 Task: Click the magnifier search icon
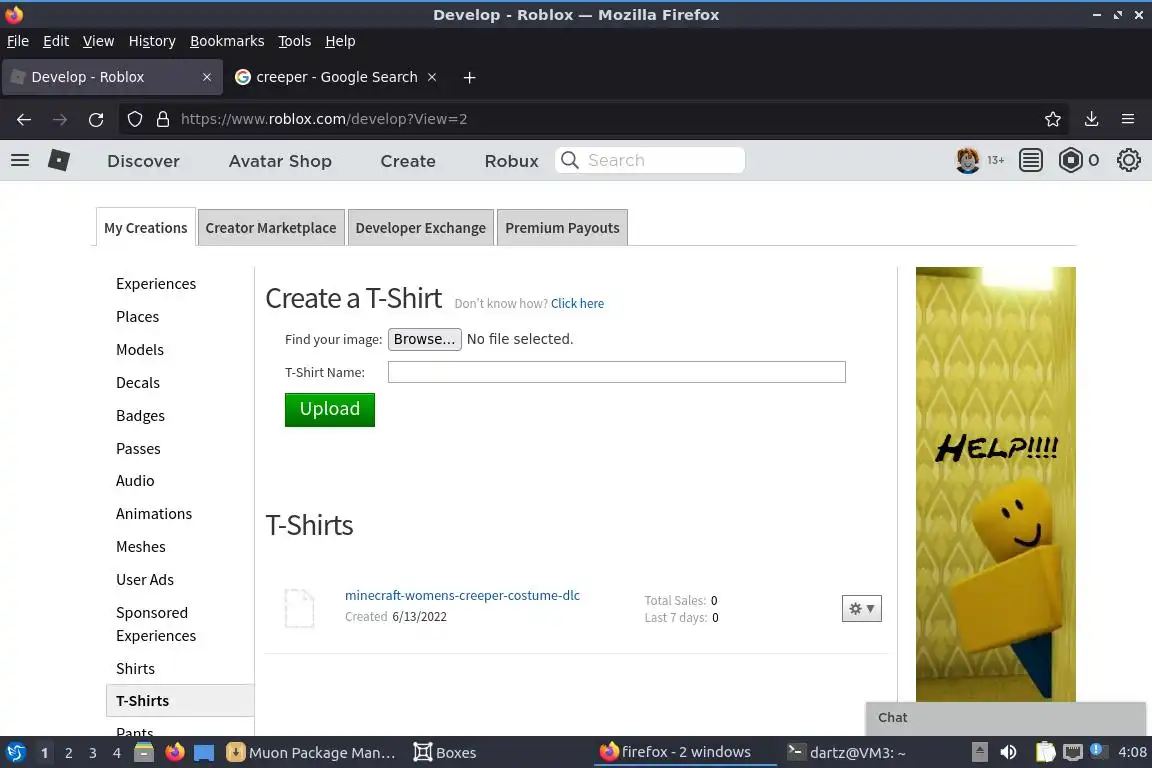point(569,160)
